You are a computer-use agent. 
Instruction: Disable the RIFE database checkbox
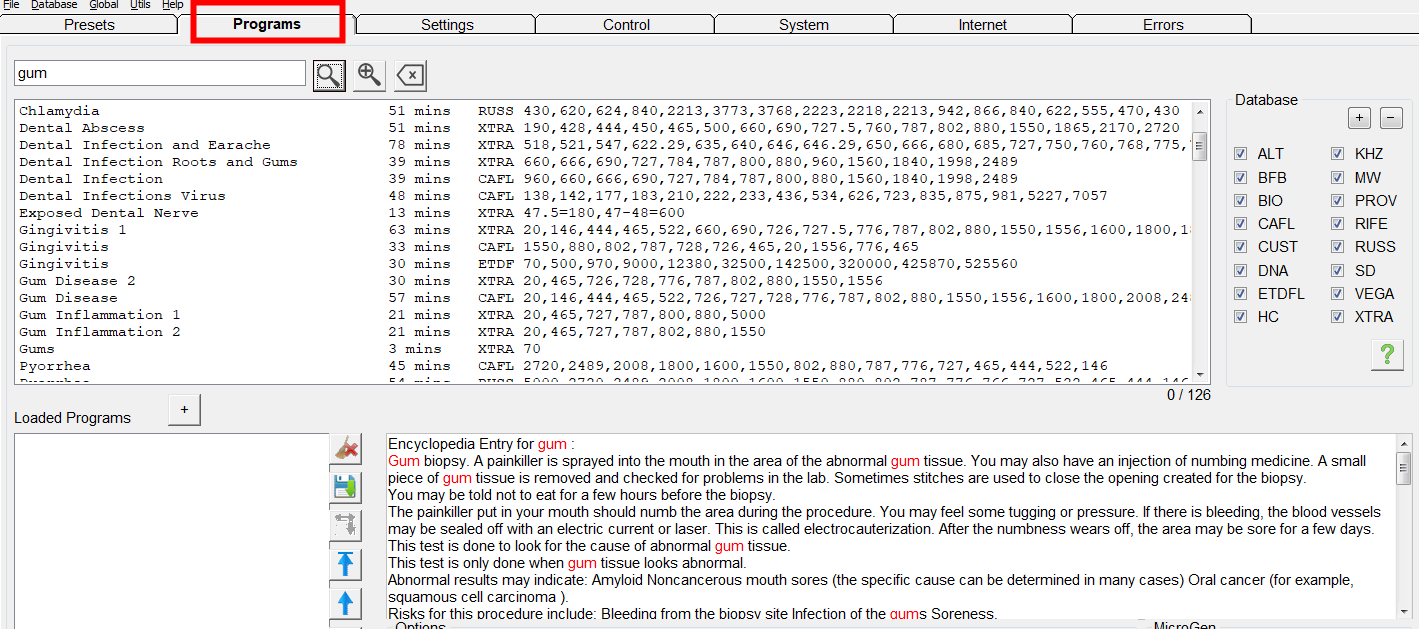click(x=1338, y=224)
